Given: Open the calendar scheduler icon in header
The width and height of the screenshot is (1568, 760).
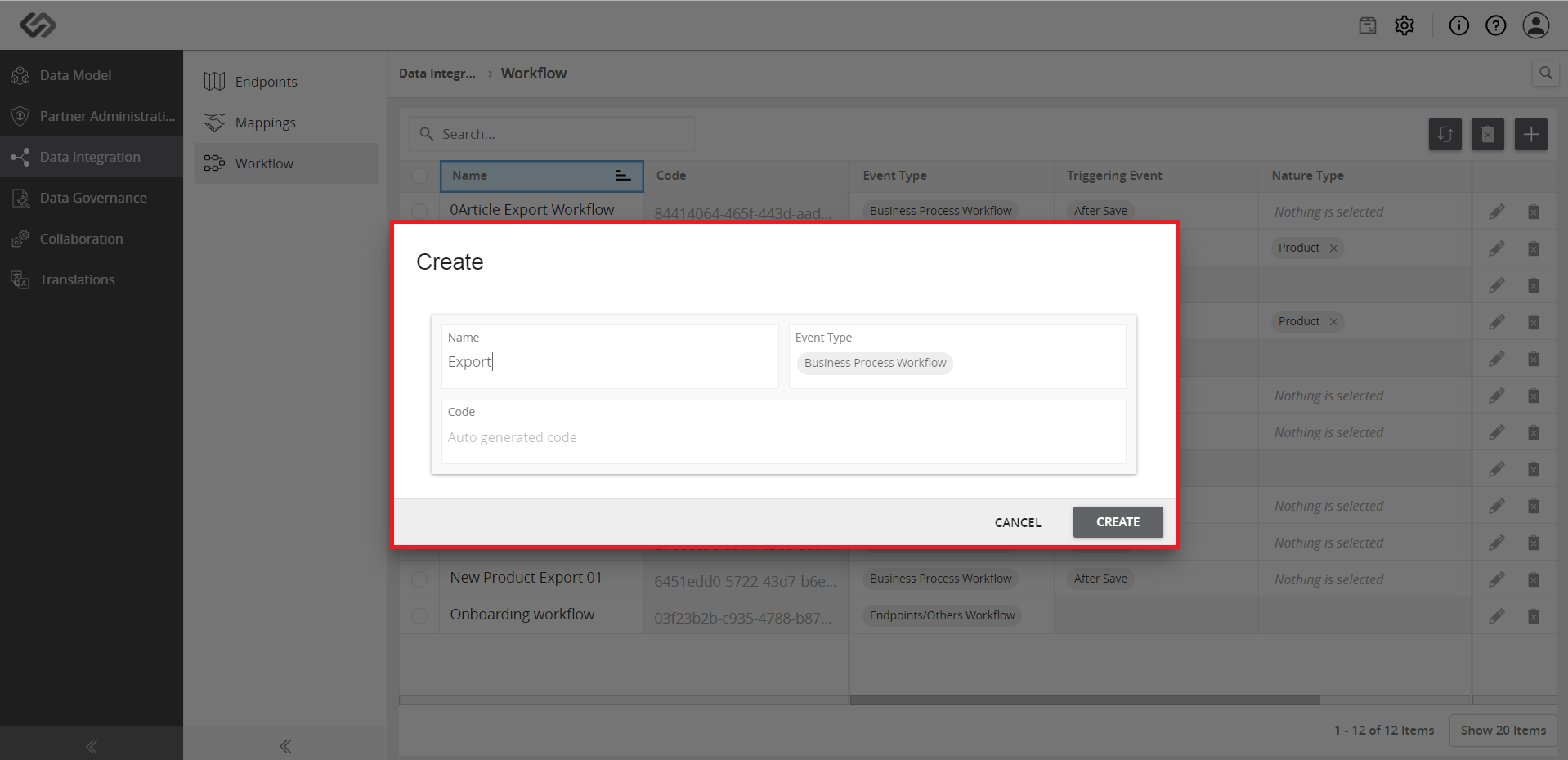Looking at the screenshot, I should coord(1368,25).
